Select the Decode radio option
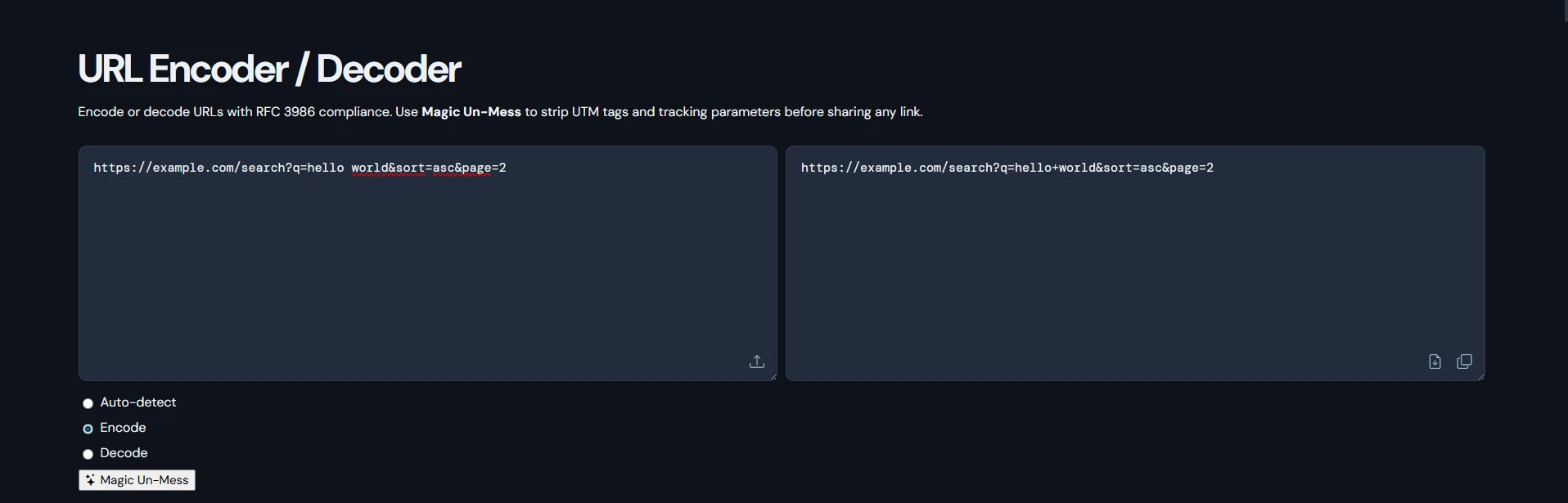Viewport: 1568px width, 503px height. 88,454
